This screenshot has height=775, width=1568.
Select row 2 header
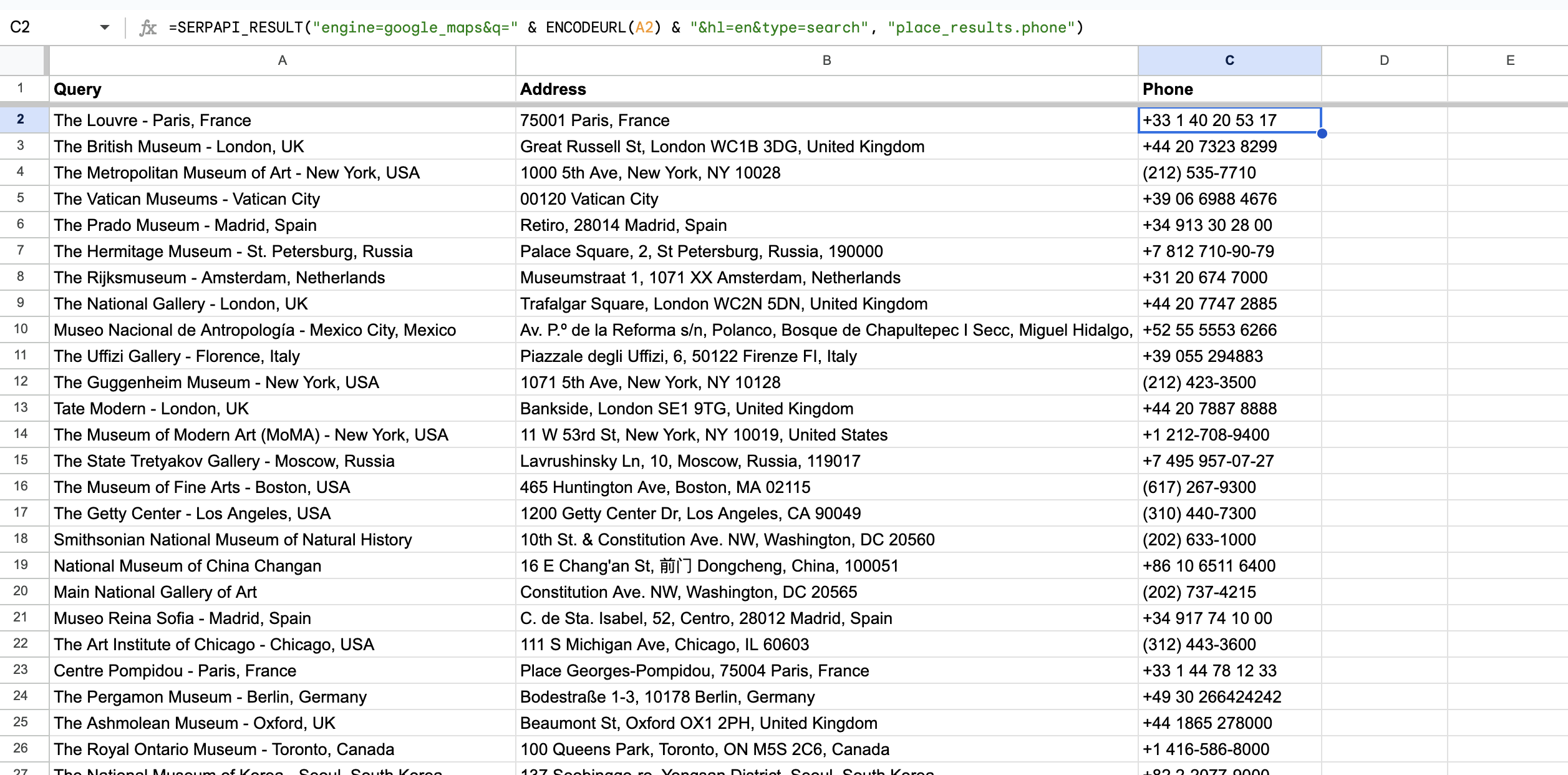21,119
